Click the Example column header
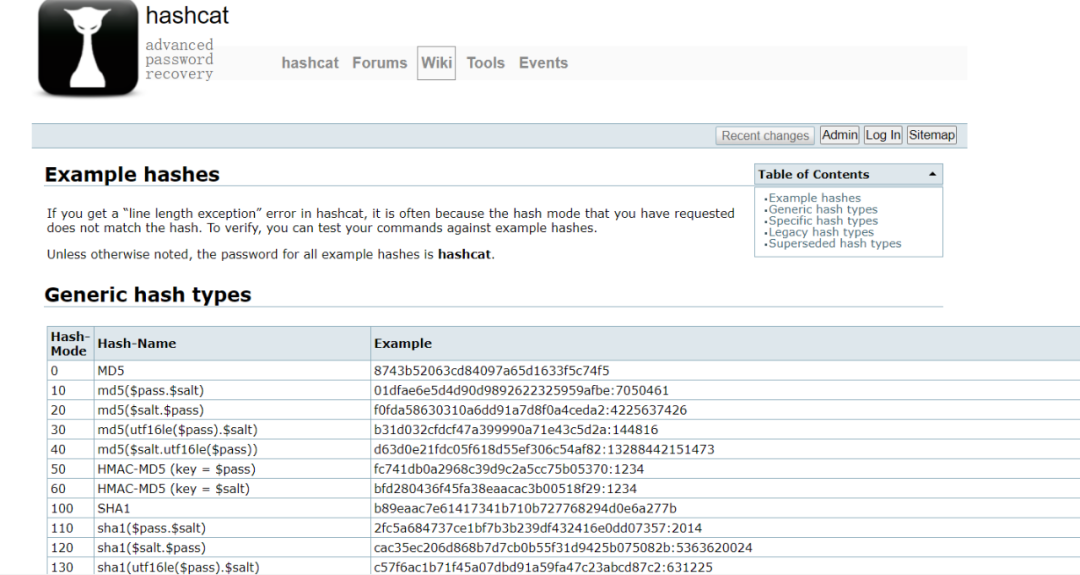The image size is (1080, 575). (725, 344)
